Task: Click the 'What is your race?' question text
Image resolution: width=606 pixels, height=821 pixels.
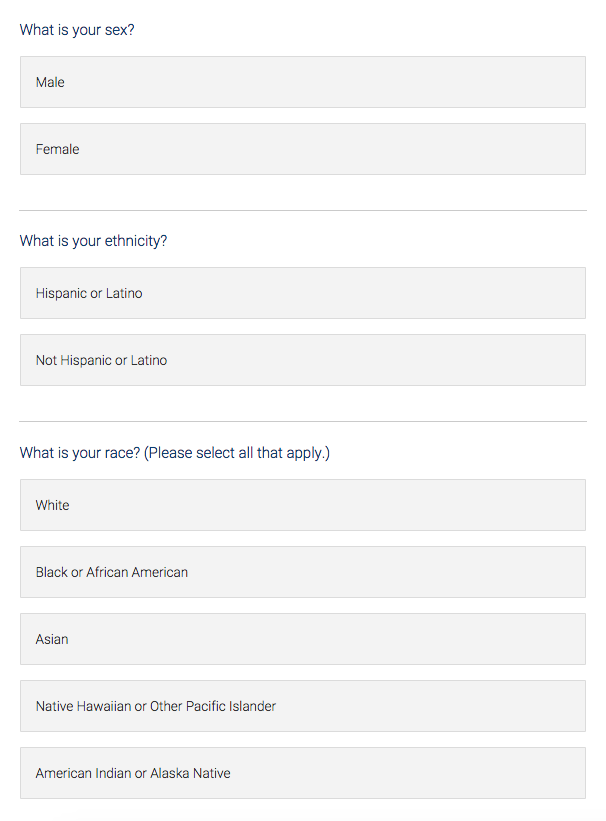Action: 80,453
